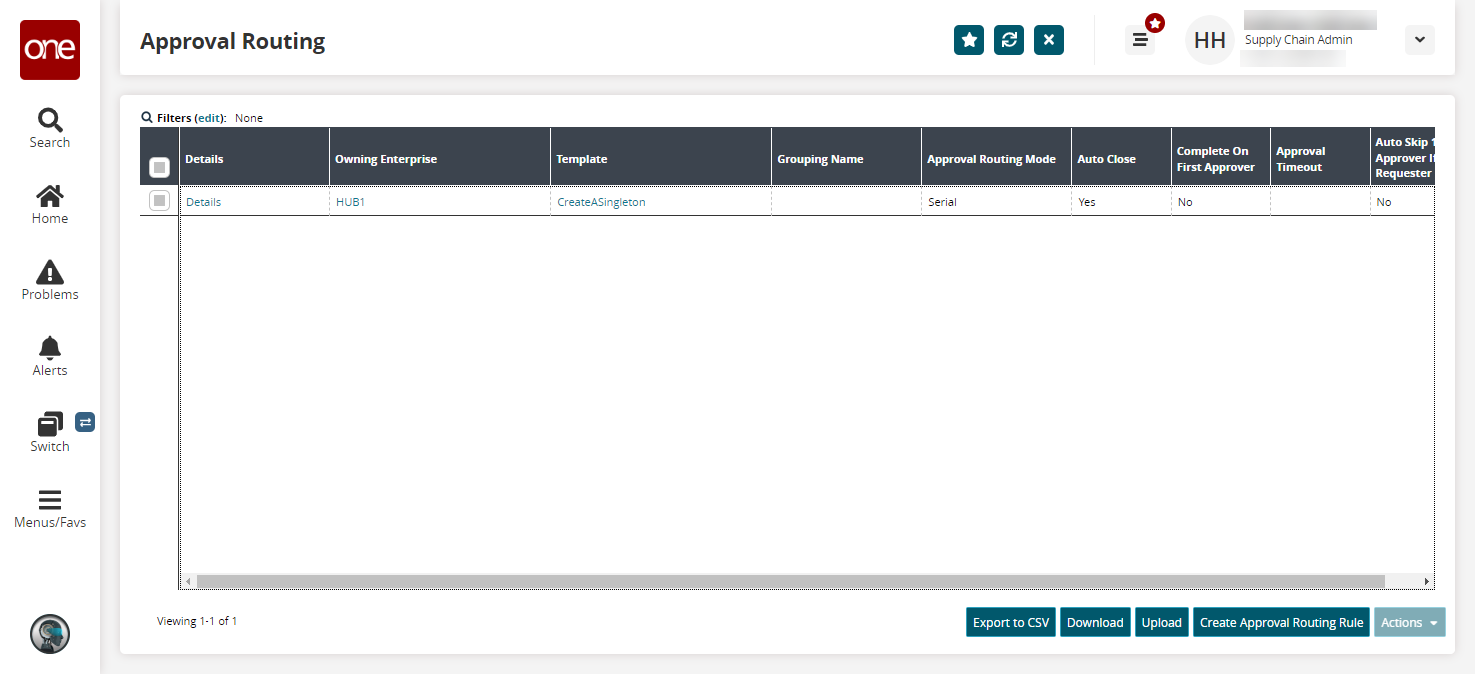Expand the user profile dropdown chevron
The height and width of the screenshot is (674, 1475).
coord(1420,40)
